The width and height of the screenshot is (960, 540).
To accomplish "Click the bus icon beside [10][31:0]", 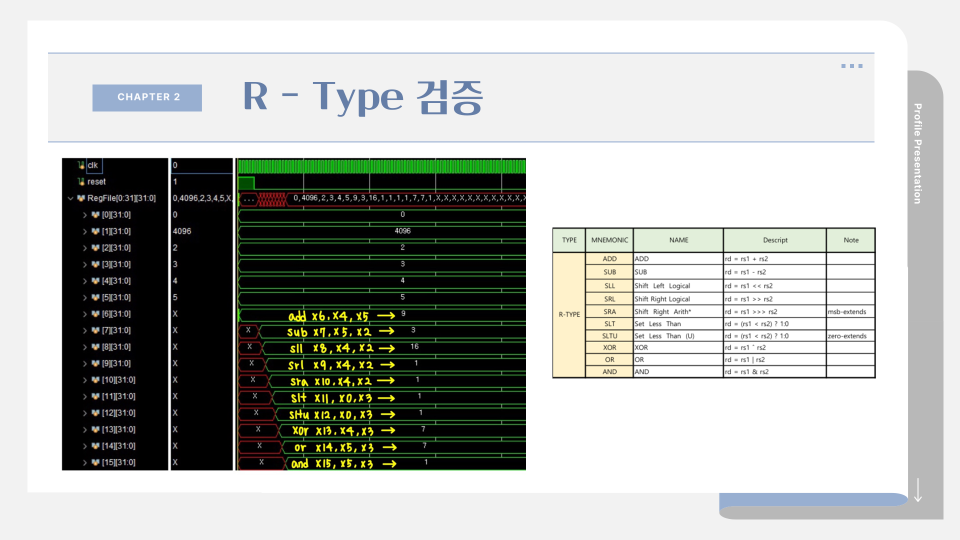I will coord(96,380).
